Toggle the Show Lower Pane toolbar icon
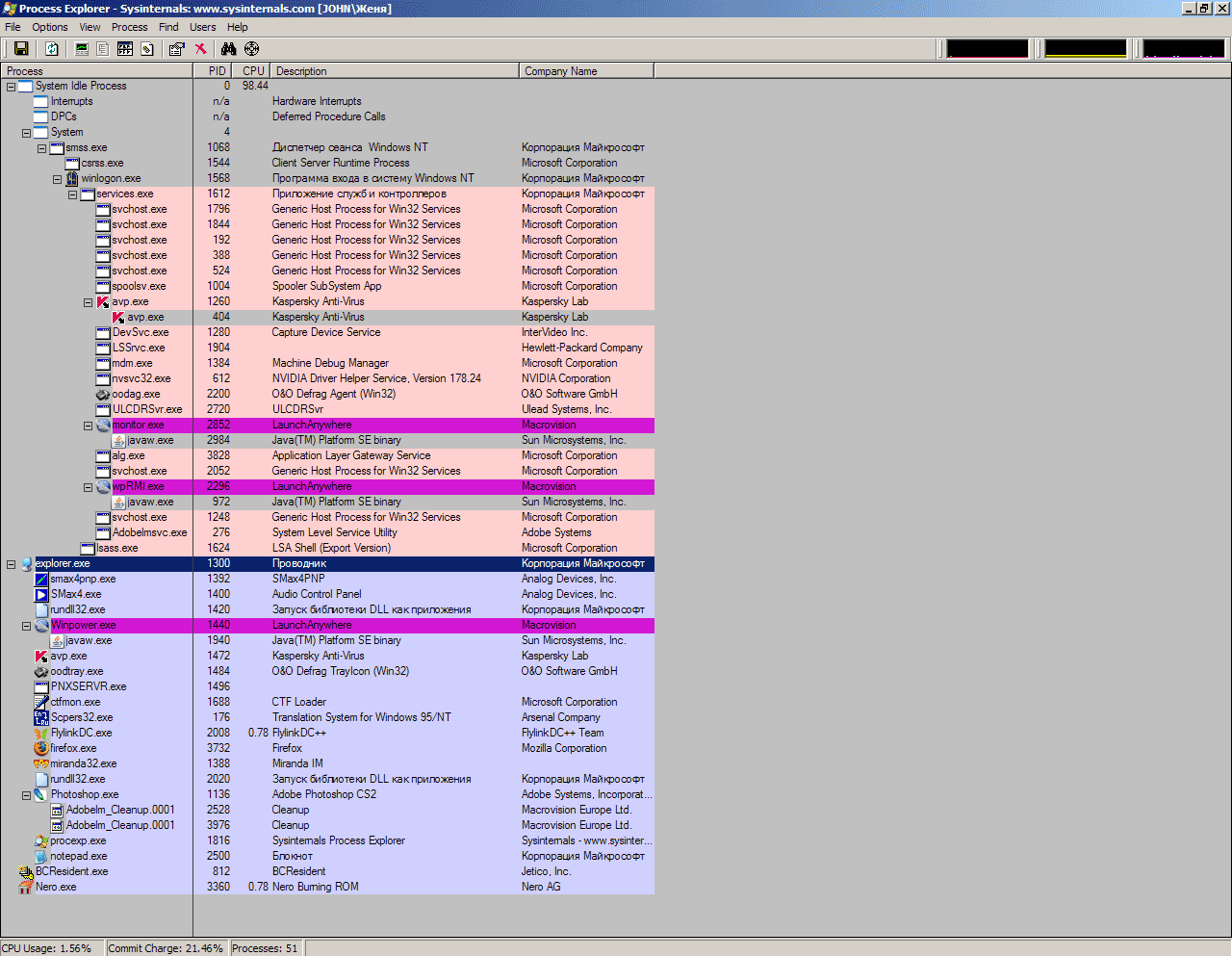Viewport: 1232px width, 956px height. (x=125, y=49)
